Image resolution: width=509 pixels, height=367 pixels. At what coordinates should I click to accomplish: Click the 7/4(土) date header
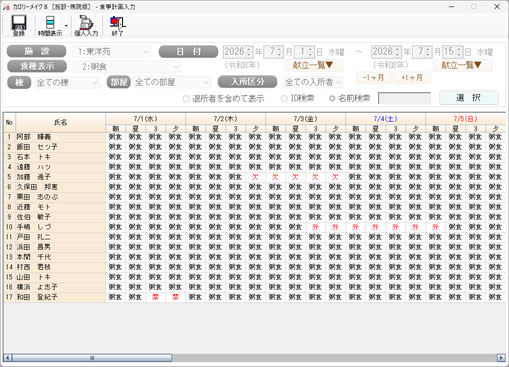(x=385, y=119)
